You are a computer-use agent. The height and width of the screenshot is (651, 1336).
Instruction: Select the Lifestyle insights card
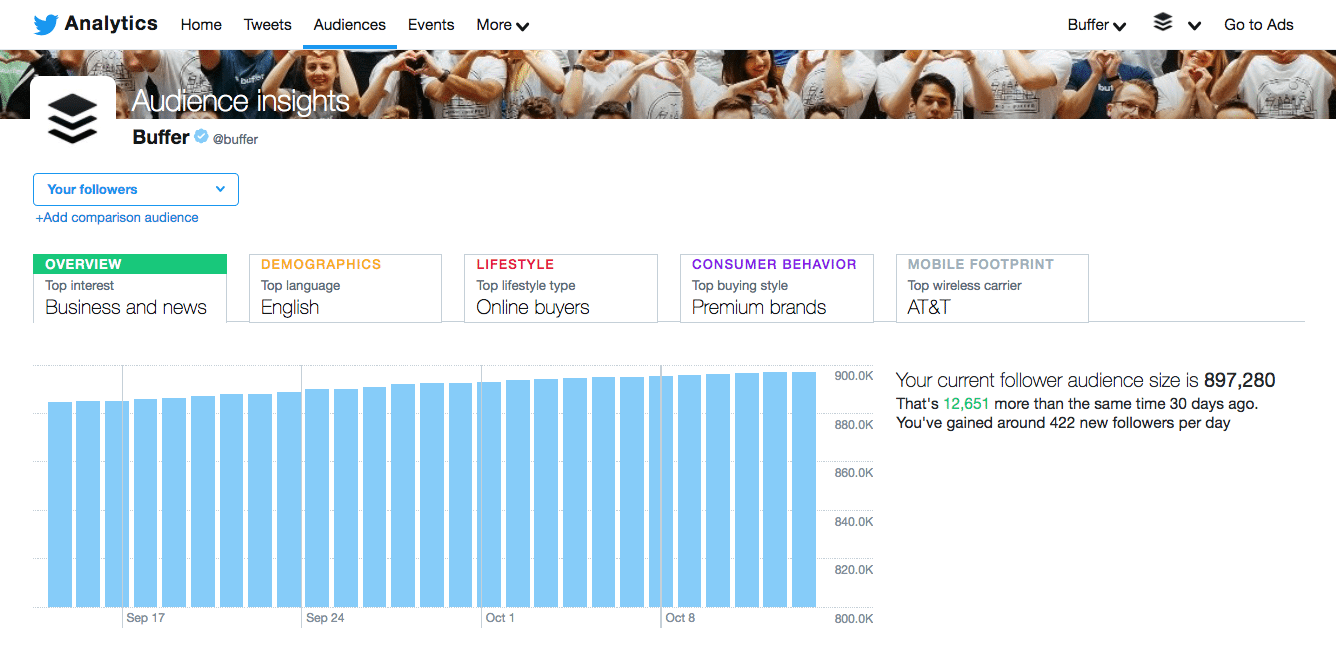coord(560,288)
